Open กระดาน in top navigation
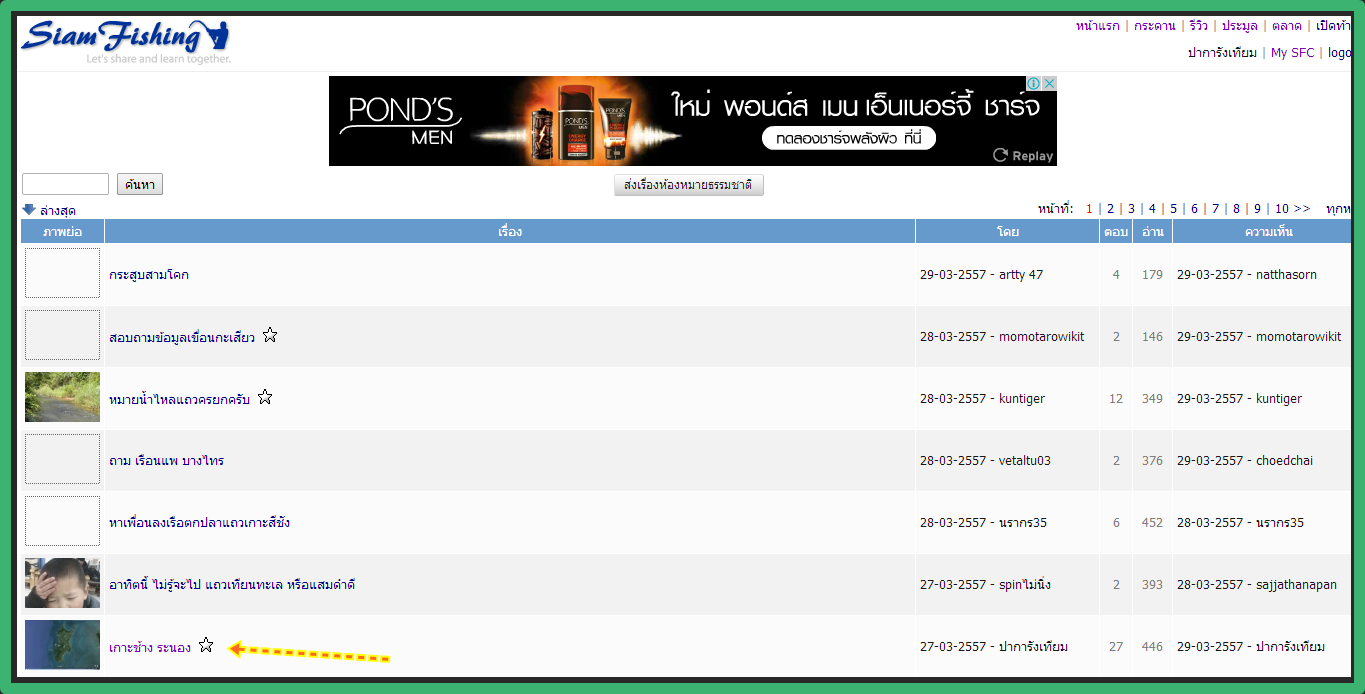1365x694 pixels. pyautogui.click(x=1155, y=26)
